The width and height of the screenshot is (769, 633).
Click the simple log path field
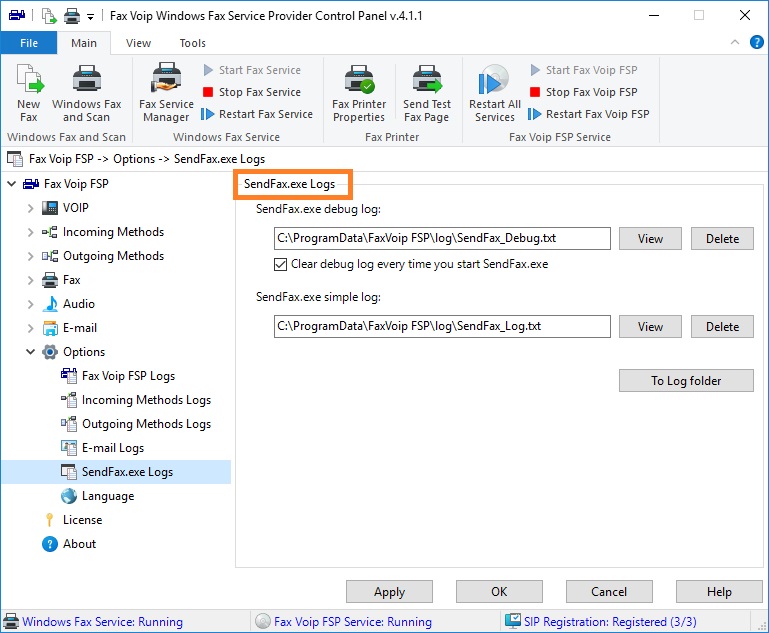click(442, 327)
